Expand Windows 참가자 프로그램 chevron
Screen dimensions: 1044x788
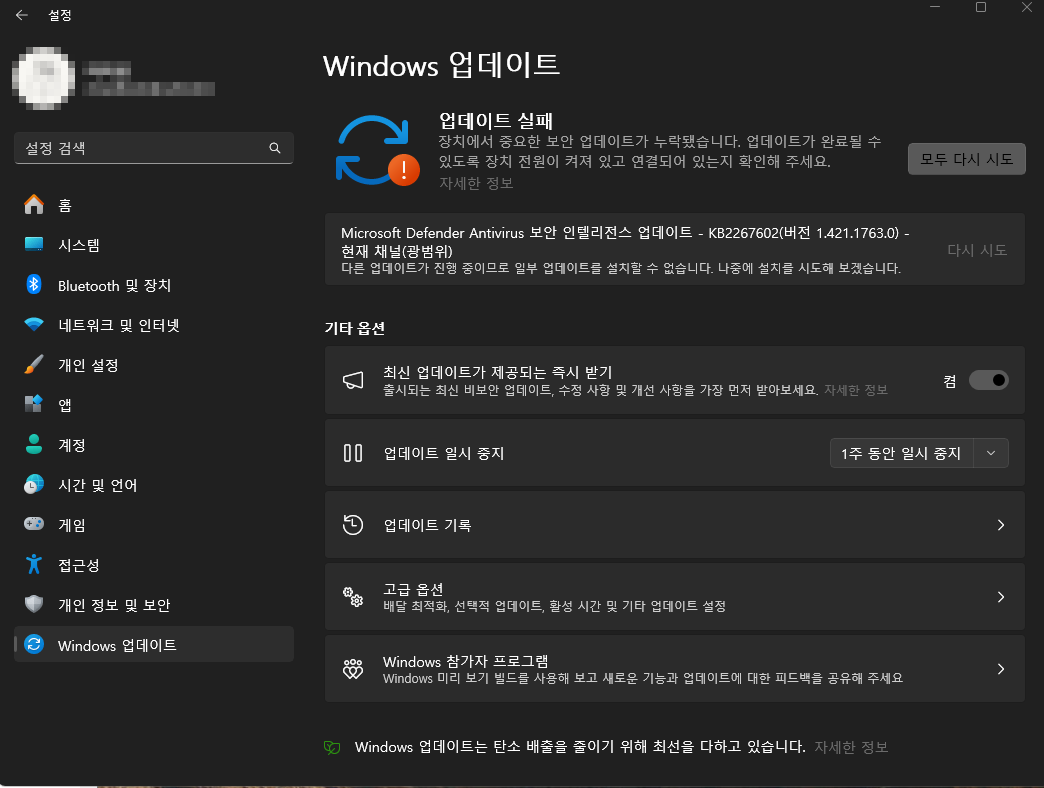click(x=1001, y=669)
